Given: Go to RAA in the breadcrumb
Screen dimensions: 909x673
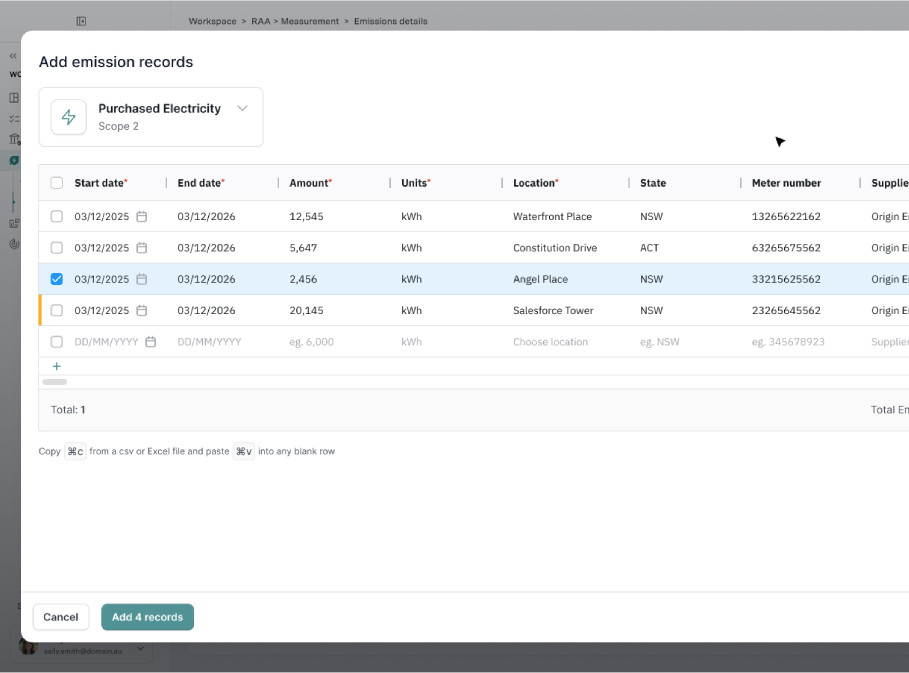Looking at the screenshot, I should pos(261,21).
